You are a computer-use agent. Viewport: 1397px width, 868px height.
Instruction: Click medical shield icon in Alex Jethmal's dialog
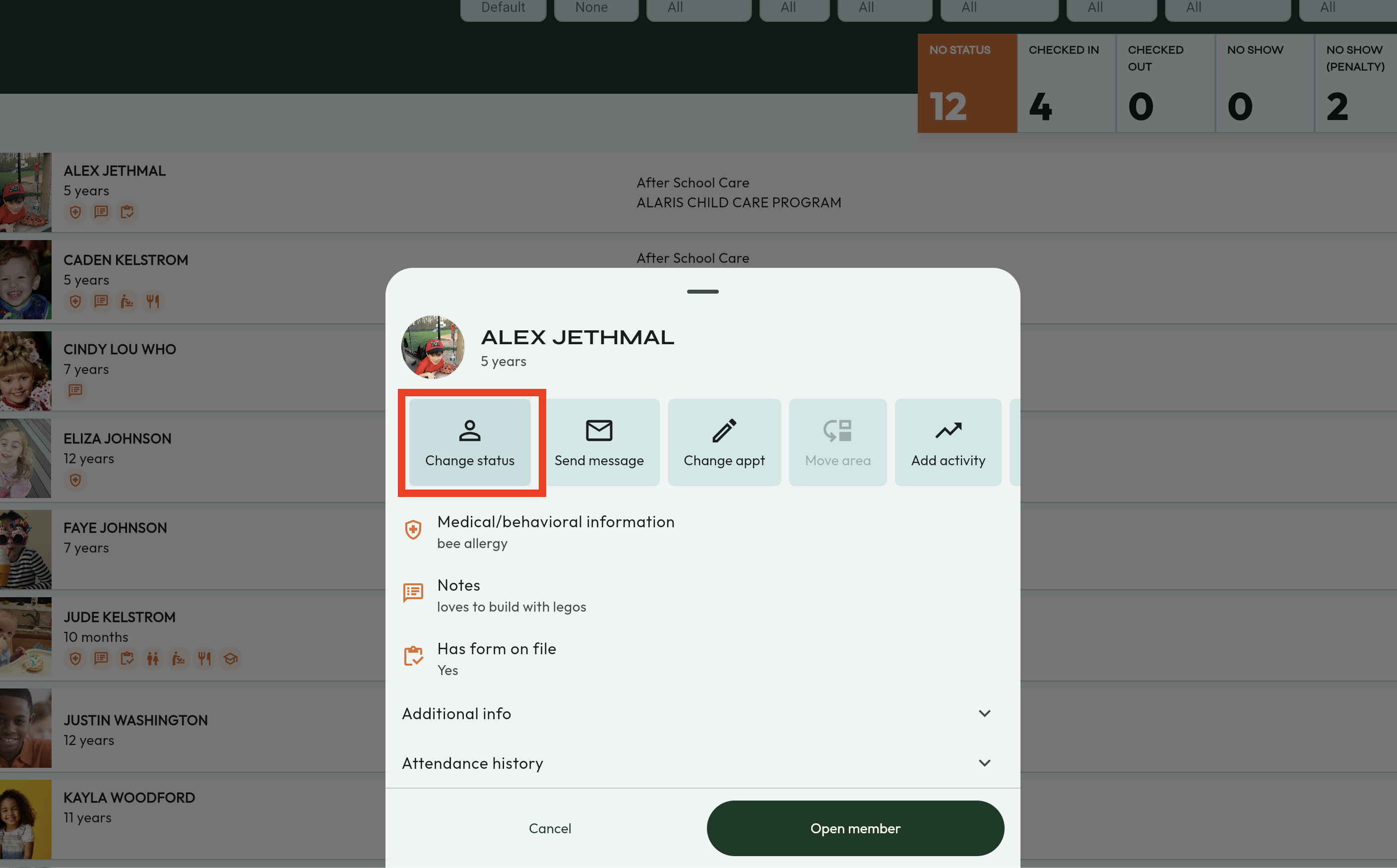point(413,529)
